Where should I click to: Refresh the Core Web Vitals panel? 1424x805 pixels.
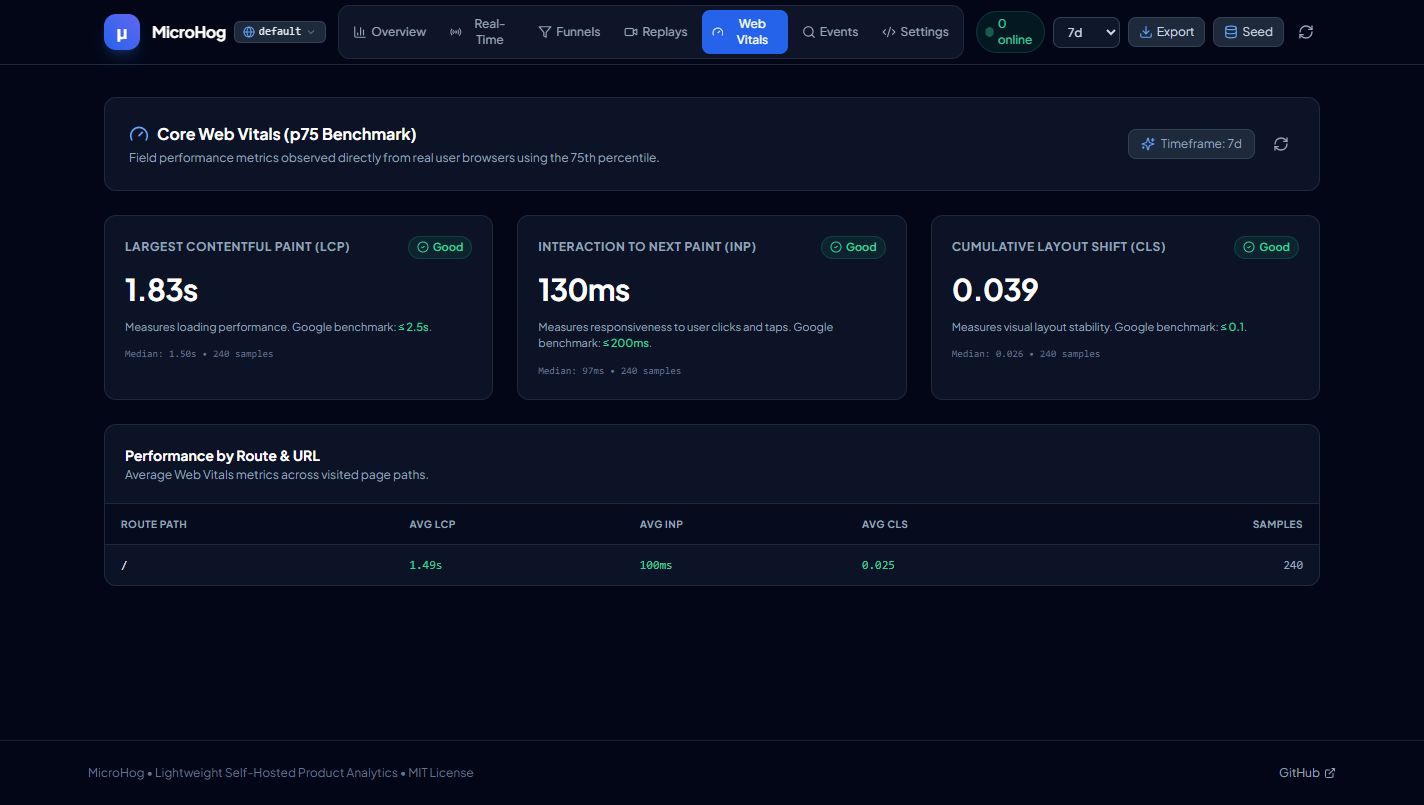1281,144
